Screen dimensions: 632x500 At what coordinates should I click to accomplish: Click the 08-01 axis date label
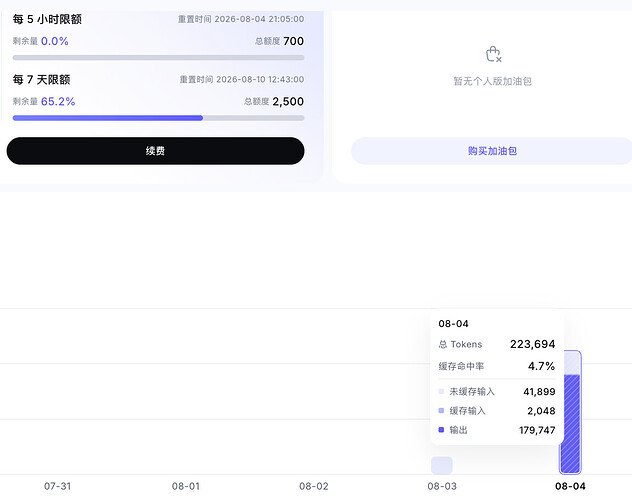[185, 486]
